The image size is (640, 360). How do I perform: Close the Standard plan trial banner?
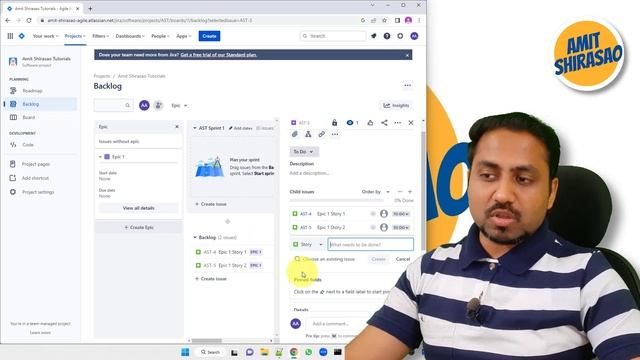click(x=407, y=55)
